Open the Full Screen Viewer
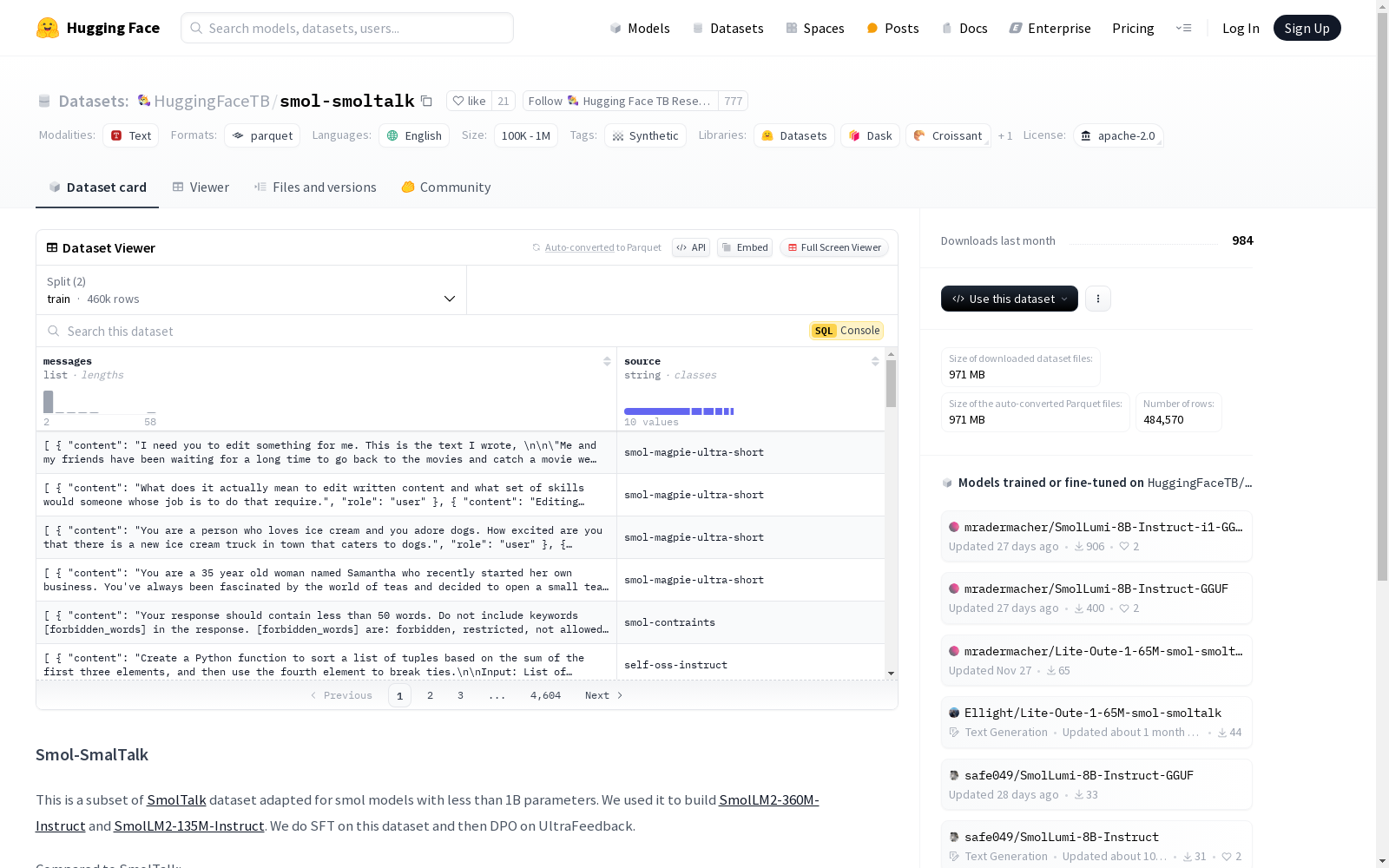 [834, 247]
